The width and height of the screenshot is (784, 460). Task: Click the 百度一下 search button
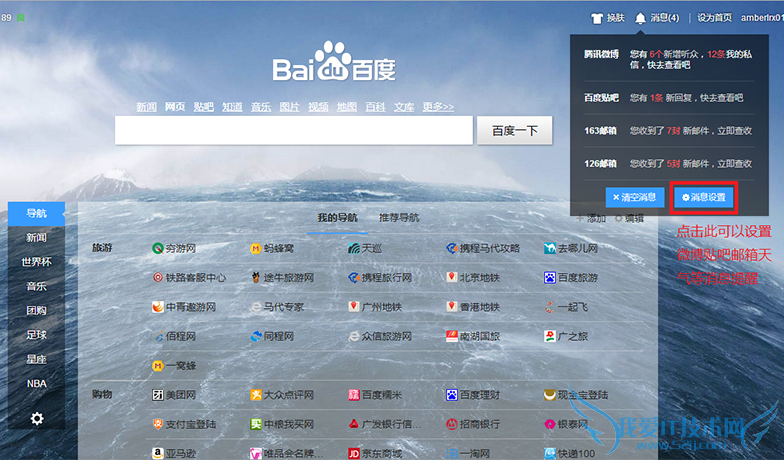click(x=514, y=130)
